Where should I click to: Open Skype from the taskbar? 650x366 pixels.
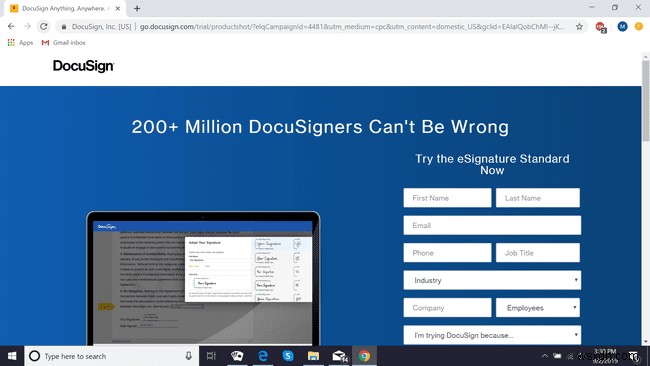pos(288,356)
